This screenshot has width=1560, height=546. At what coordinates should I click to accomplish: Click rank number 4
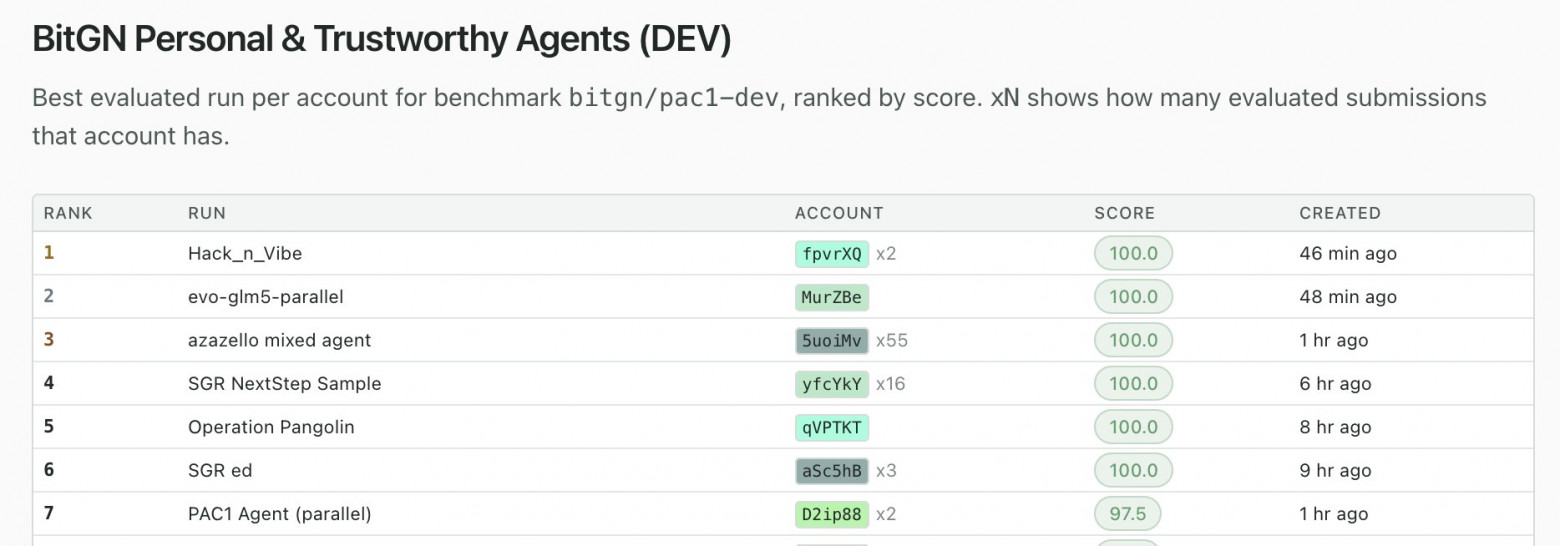coord(49,383)
